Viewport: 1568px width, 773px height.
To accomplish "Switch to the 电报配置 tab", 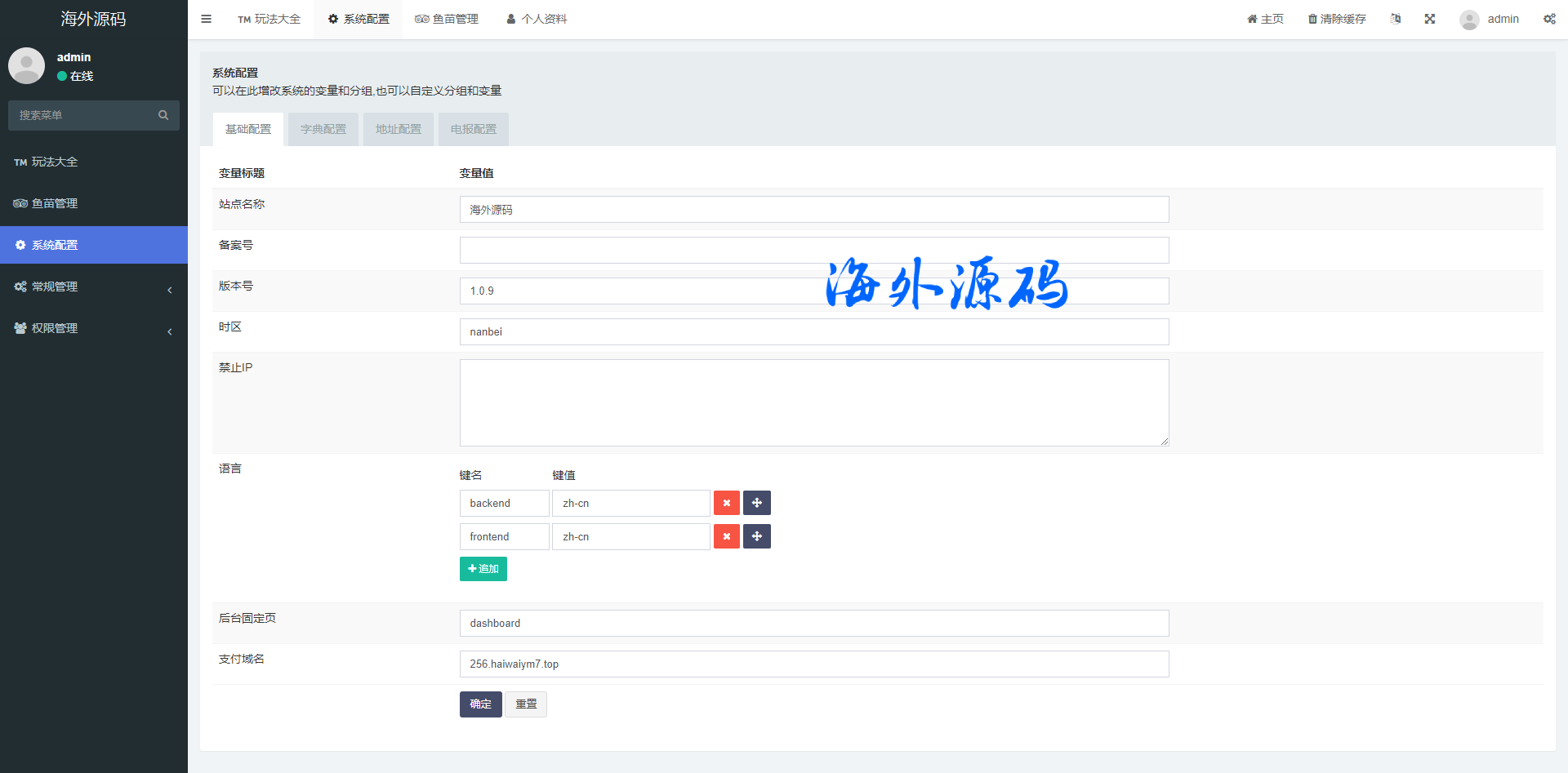I will pyautogui.click(x=474, y=129).
